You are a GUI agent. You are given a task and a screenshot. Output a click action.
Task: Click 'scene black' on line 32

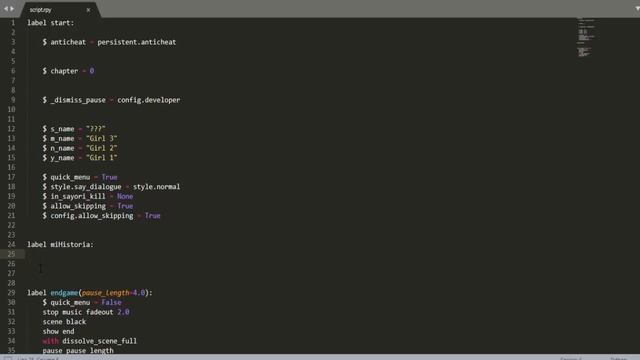pyautogui.click(x=64, y=322)
